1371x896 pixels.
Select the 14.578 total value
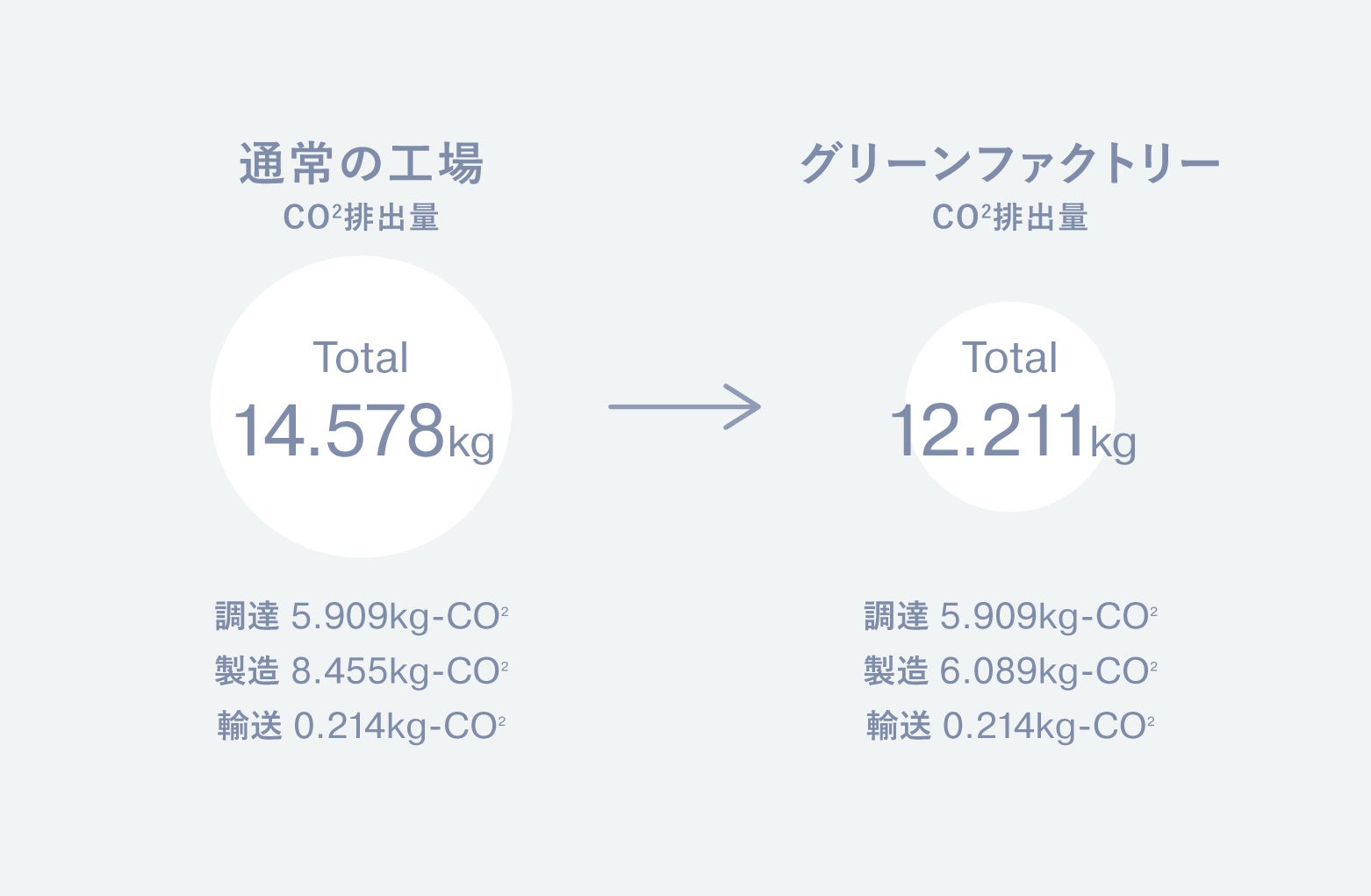(x=339, y=431)
